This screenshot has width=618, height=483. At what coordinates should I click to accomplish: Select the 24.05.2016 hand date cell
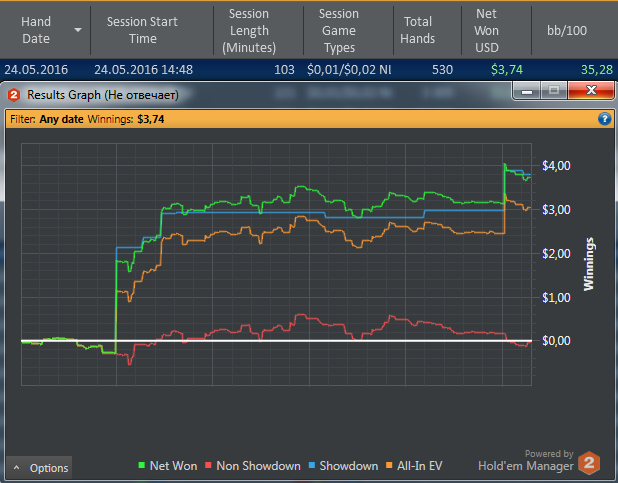pos(36,70)
